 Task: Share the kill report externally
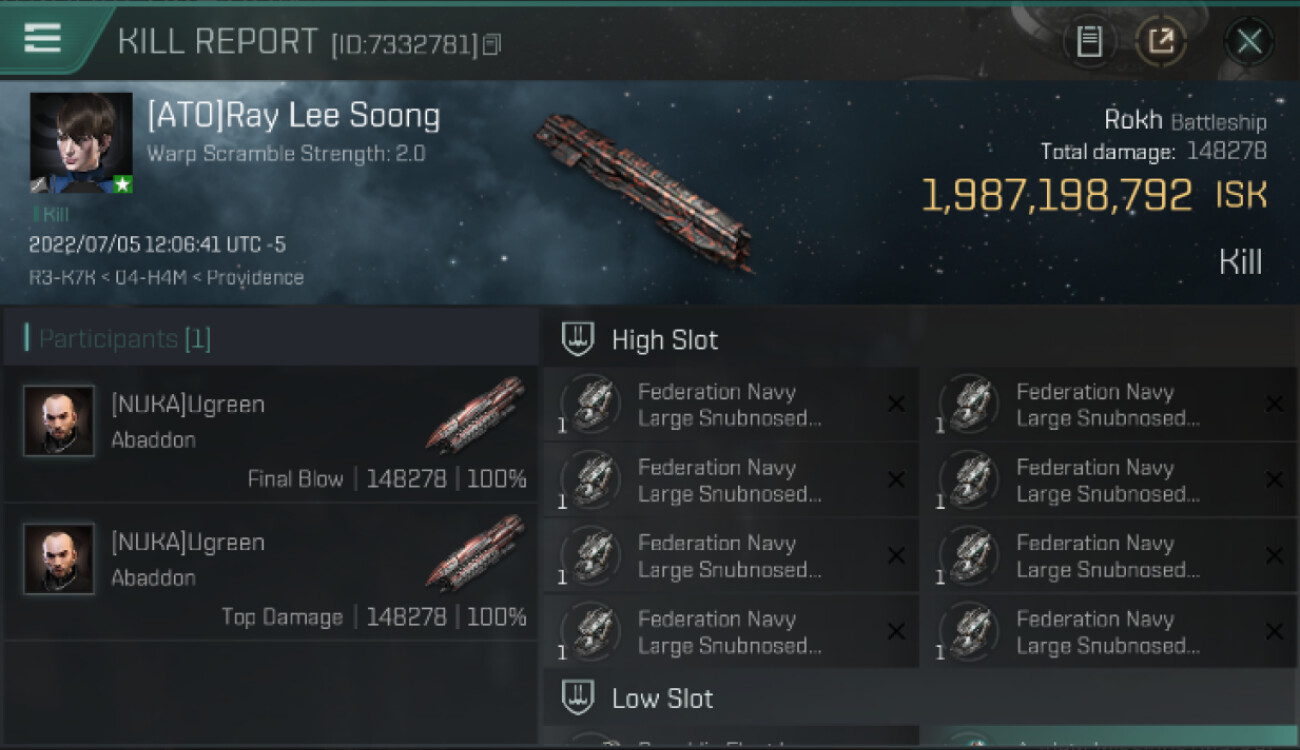(x=1160, y=41)
